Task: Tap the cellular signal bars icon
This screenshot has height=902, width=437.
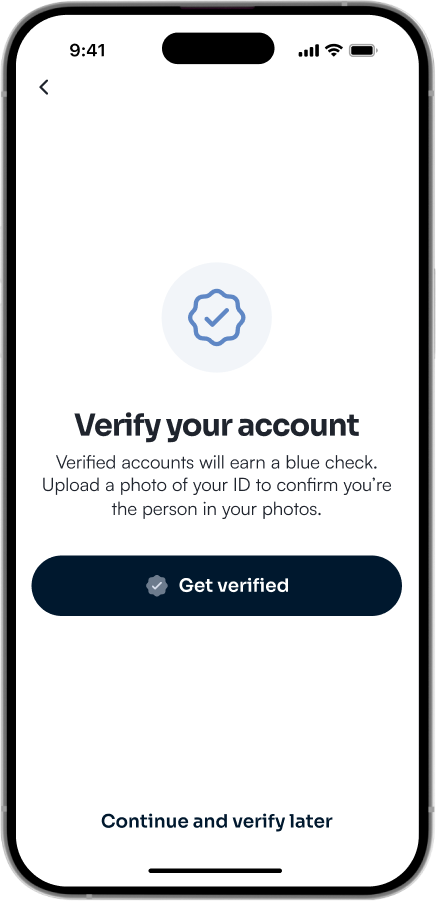Action: click(x=308, y=51)
